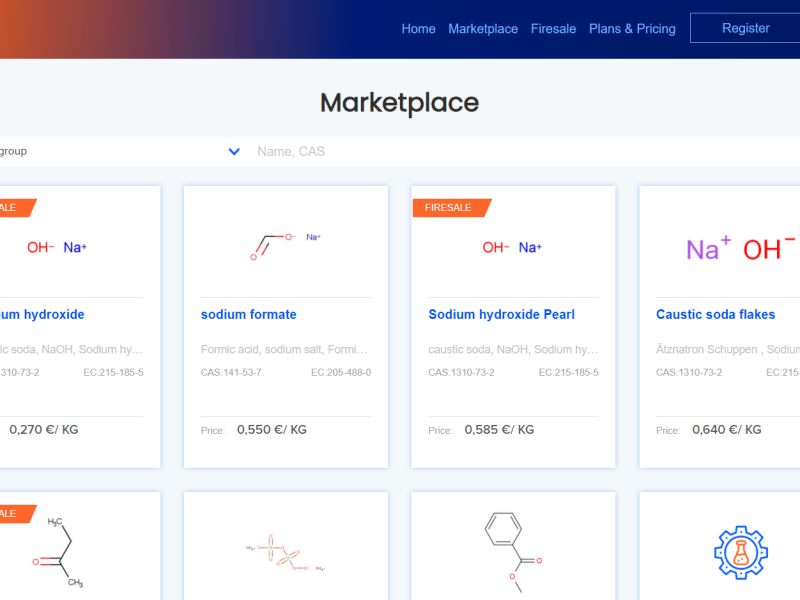Screen dimensions: 800x600
Task: Click EC:215-185-5 on Sodium hydroxide Pearl card
Action: click(568, 372)
